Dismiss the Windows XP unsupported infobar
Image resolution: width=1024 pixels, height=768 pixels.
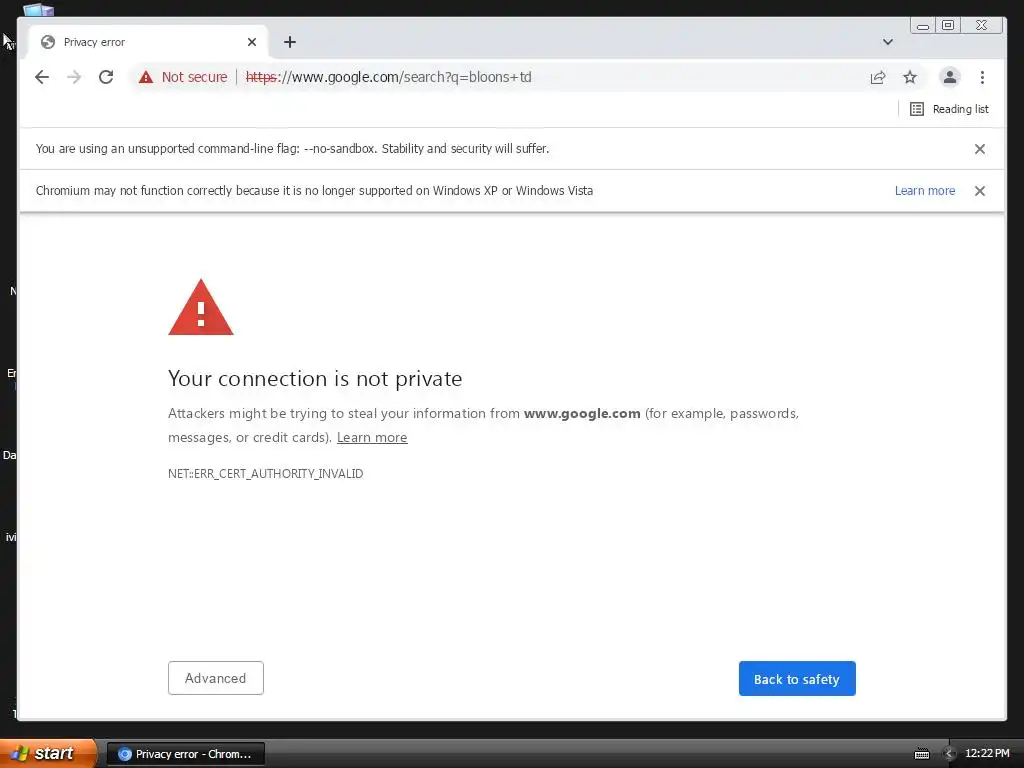(x=980, y=191)
